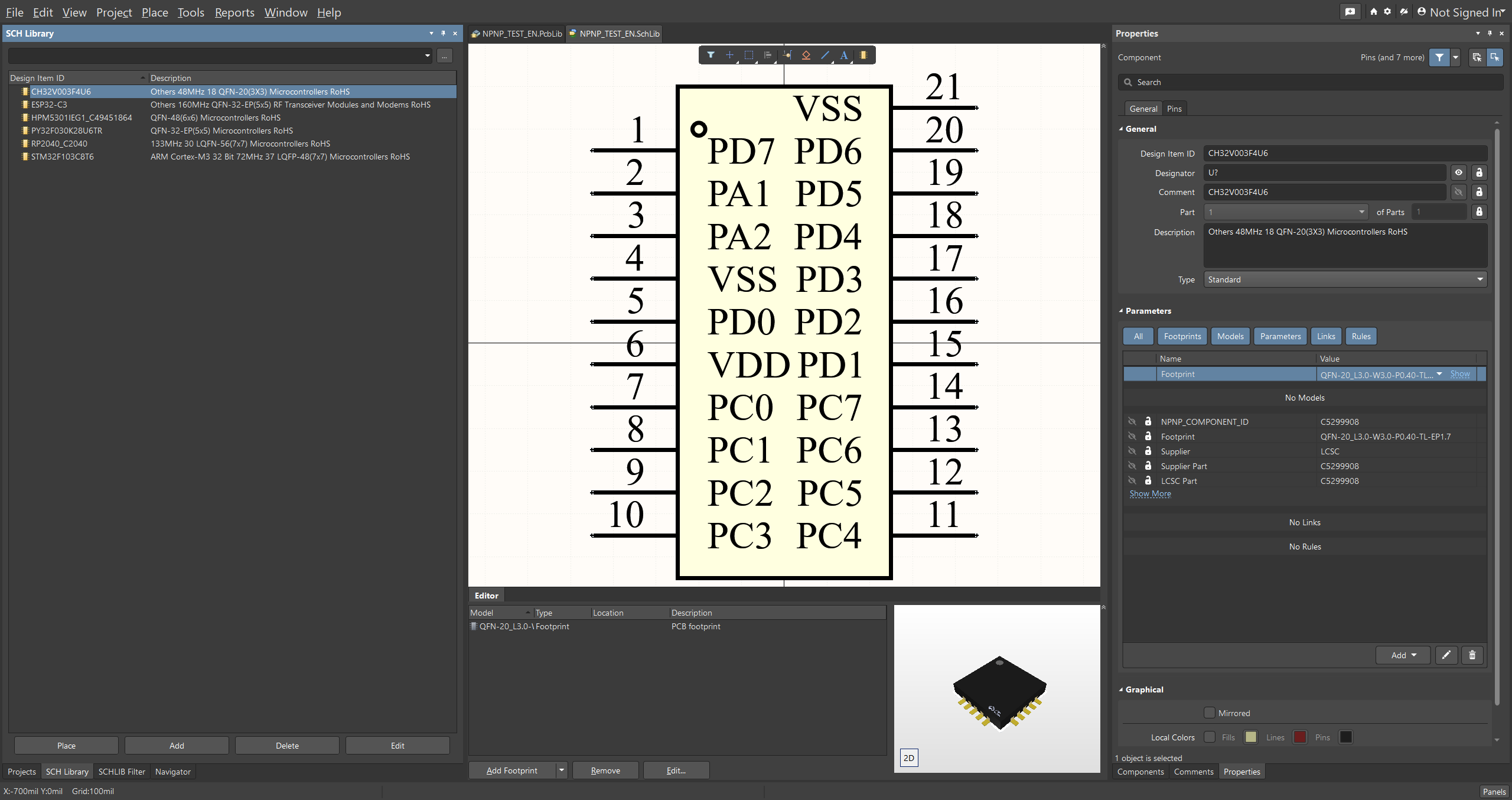Screen dimensions: 1512x800
Task: Click the Fills color swatch
Action: (1250, 737)
